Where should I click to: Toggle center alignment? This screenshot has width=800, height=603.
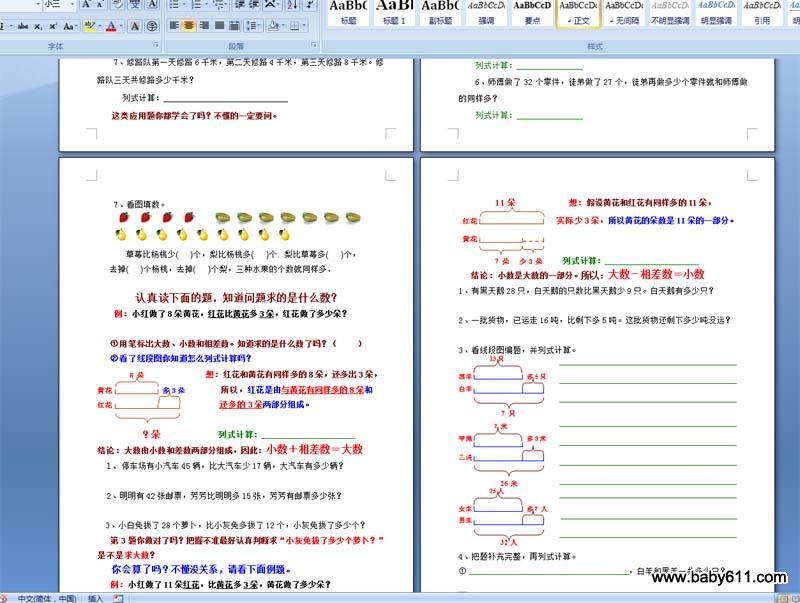point(189,26)
